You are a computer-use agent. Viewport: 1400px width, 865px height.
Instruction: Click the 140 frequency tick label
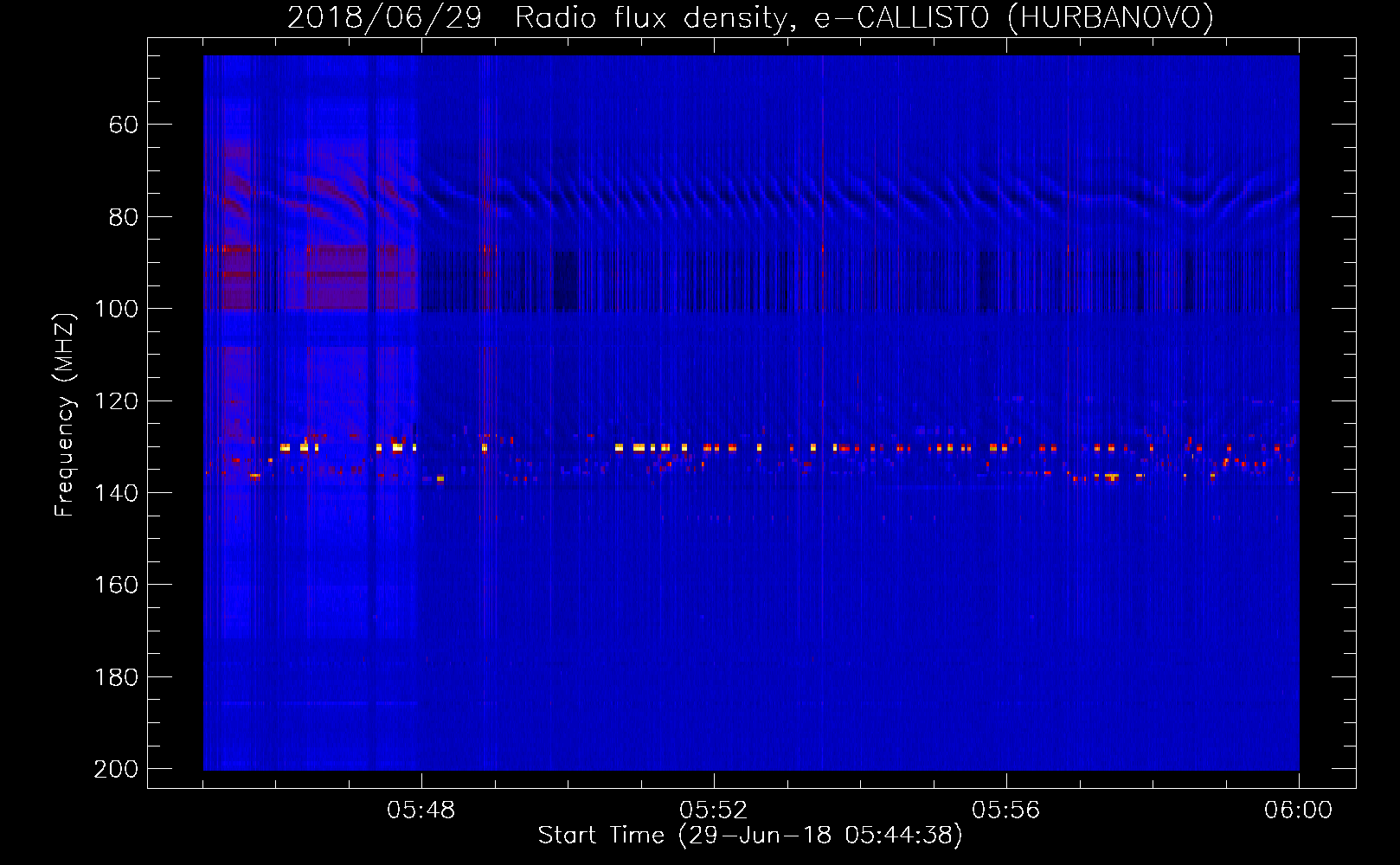click(116, 493)
